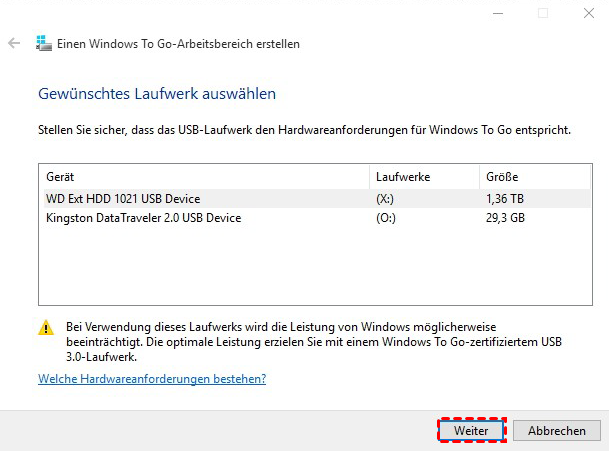Close the wizard window
609x451 pixels.
click(x=589, y=13)
